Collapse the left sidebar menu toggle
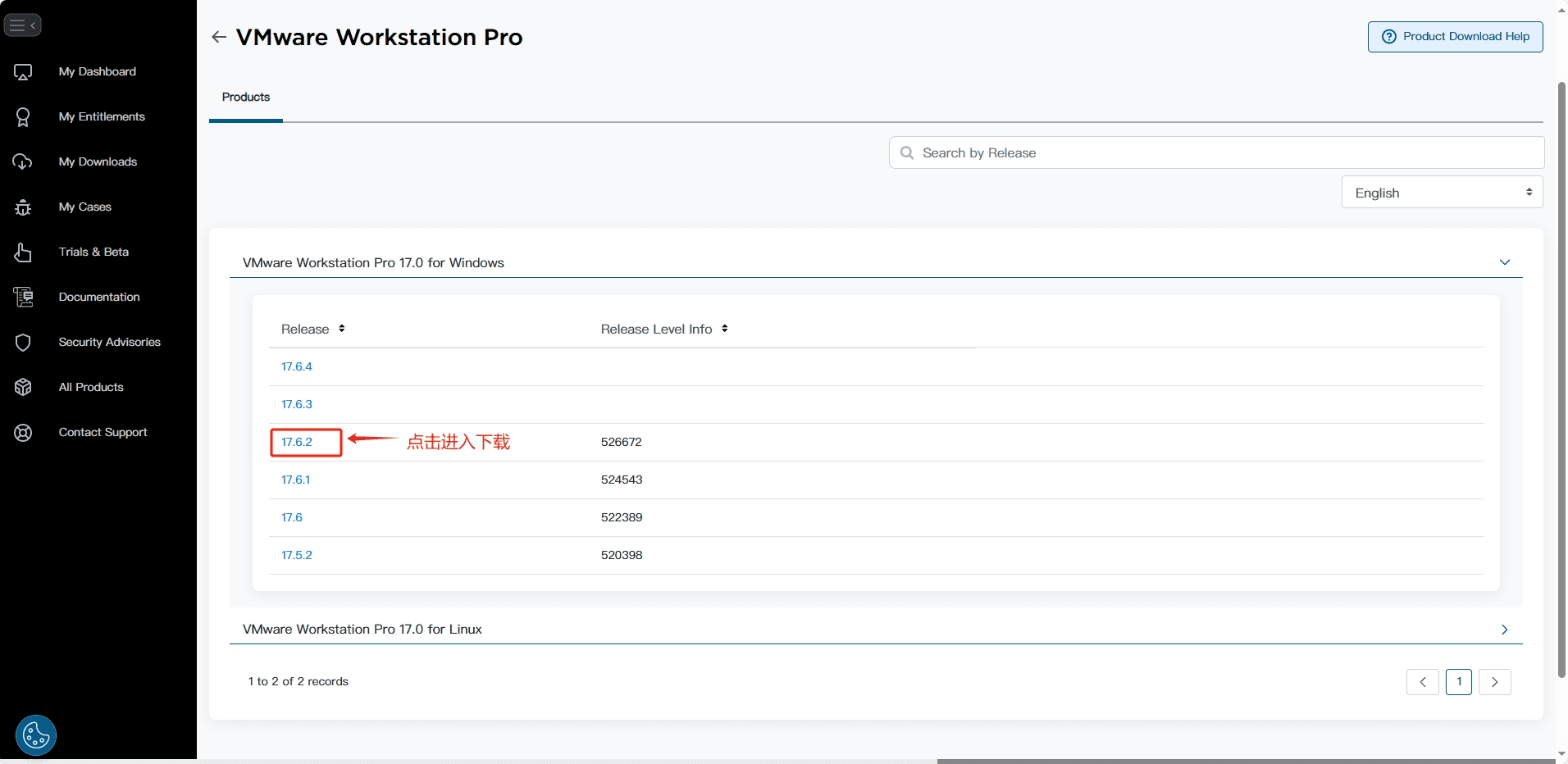The width and height of the screenshot is (1568, 764). coord(22,25)
